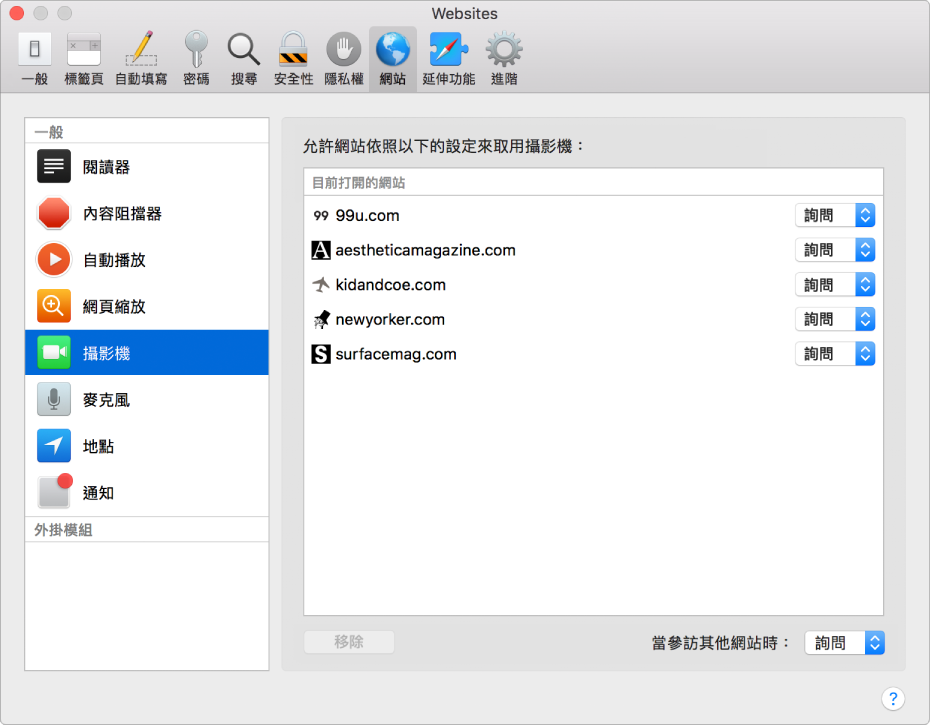Select the surfacemag.com site name
Image resolution: width=931 pixels, height=726 pixels.
click(396, 354)
